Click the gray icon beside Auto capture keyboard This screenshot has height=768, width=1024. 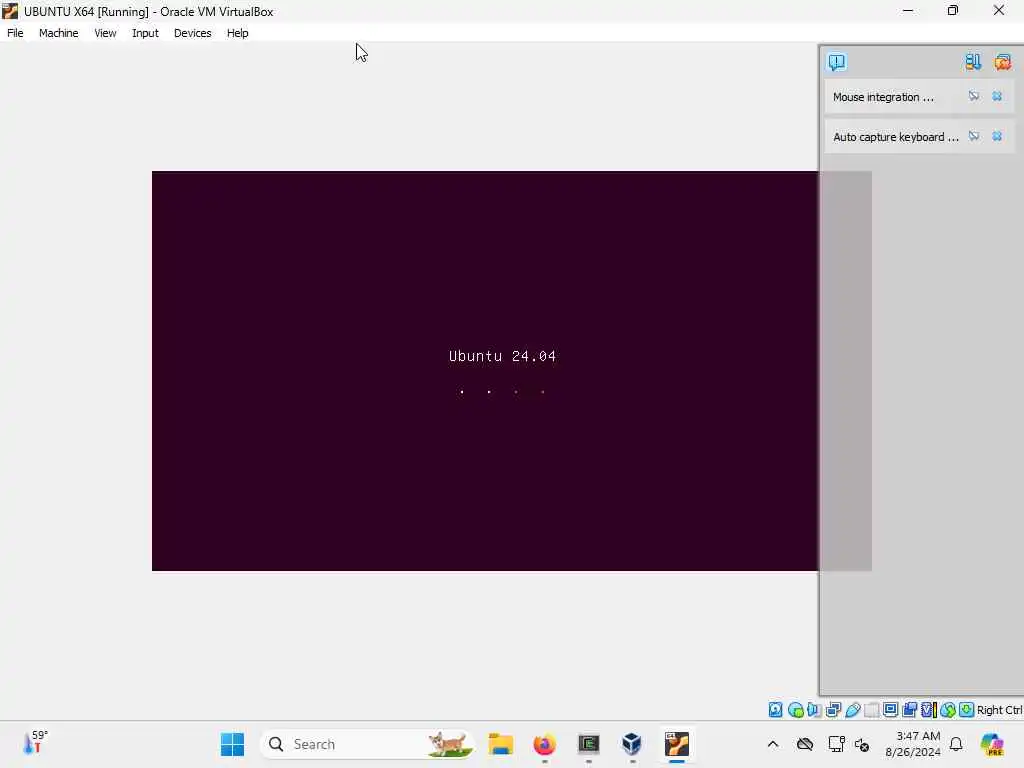[x=974, y=136]
